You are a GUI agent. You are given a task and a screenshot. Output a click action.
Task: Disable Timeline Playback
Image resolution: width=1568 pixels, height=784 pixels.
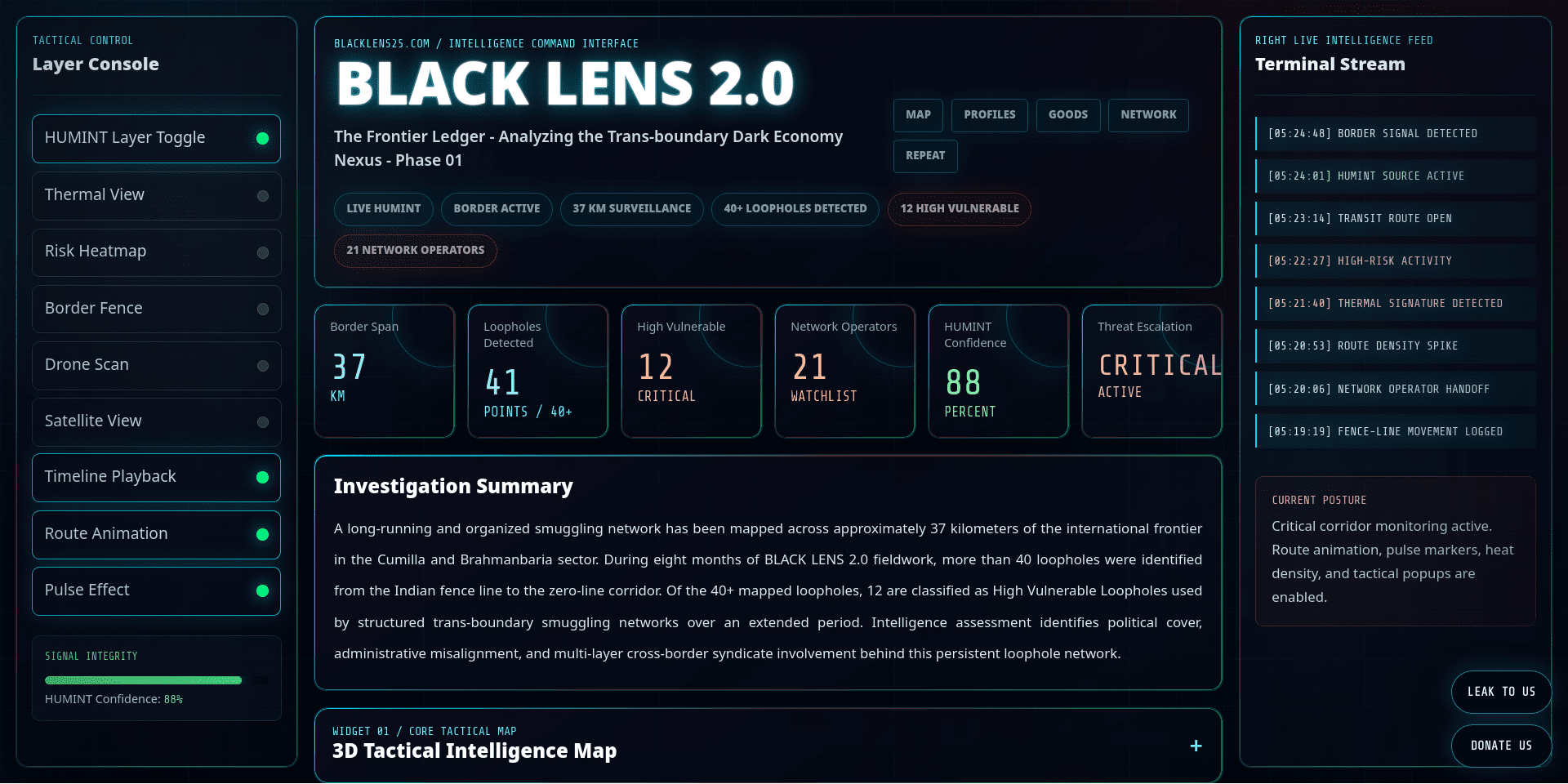pos(156,478)
